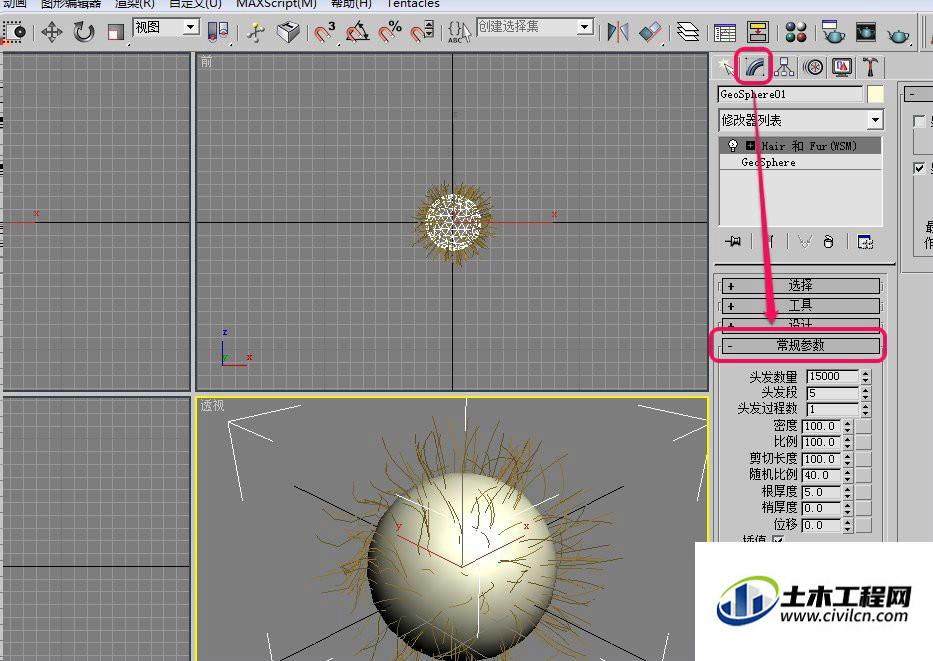Expand the Hair 和 Fur (WSM) plus box
Viewport: 933px width, 661px height.
click(x=750, y=146)
